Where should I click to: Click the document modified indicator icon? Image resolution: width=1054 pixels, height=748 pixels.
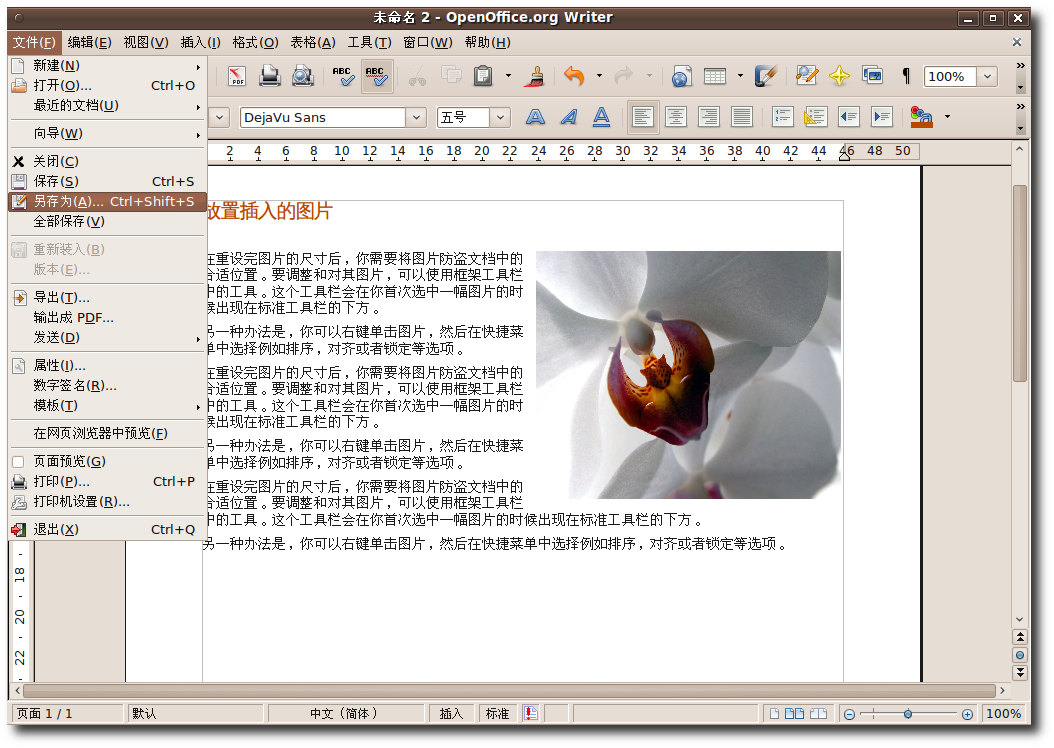tap(531, 714)
